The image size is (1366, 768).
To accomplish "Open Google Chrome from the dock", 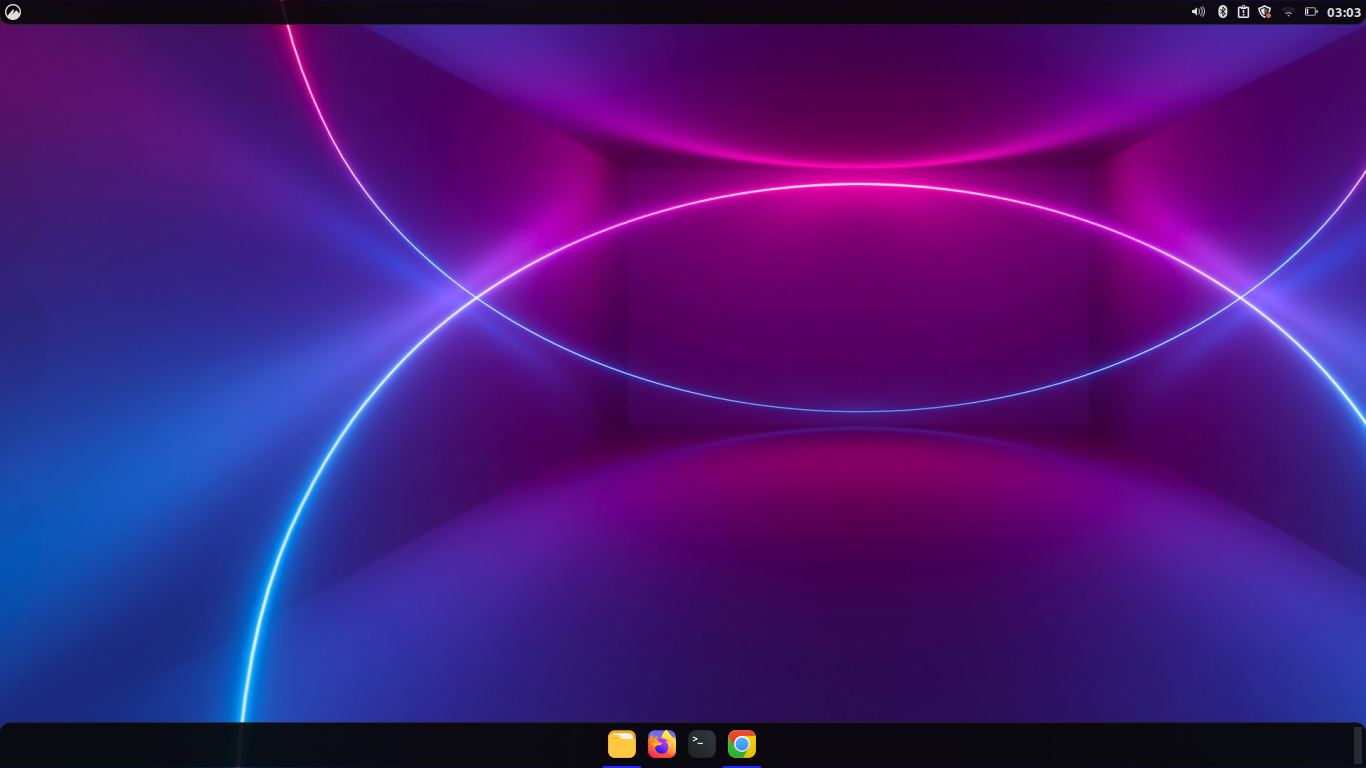I will 742,744.
